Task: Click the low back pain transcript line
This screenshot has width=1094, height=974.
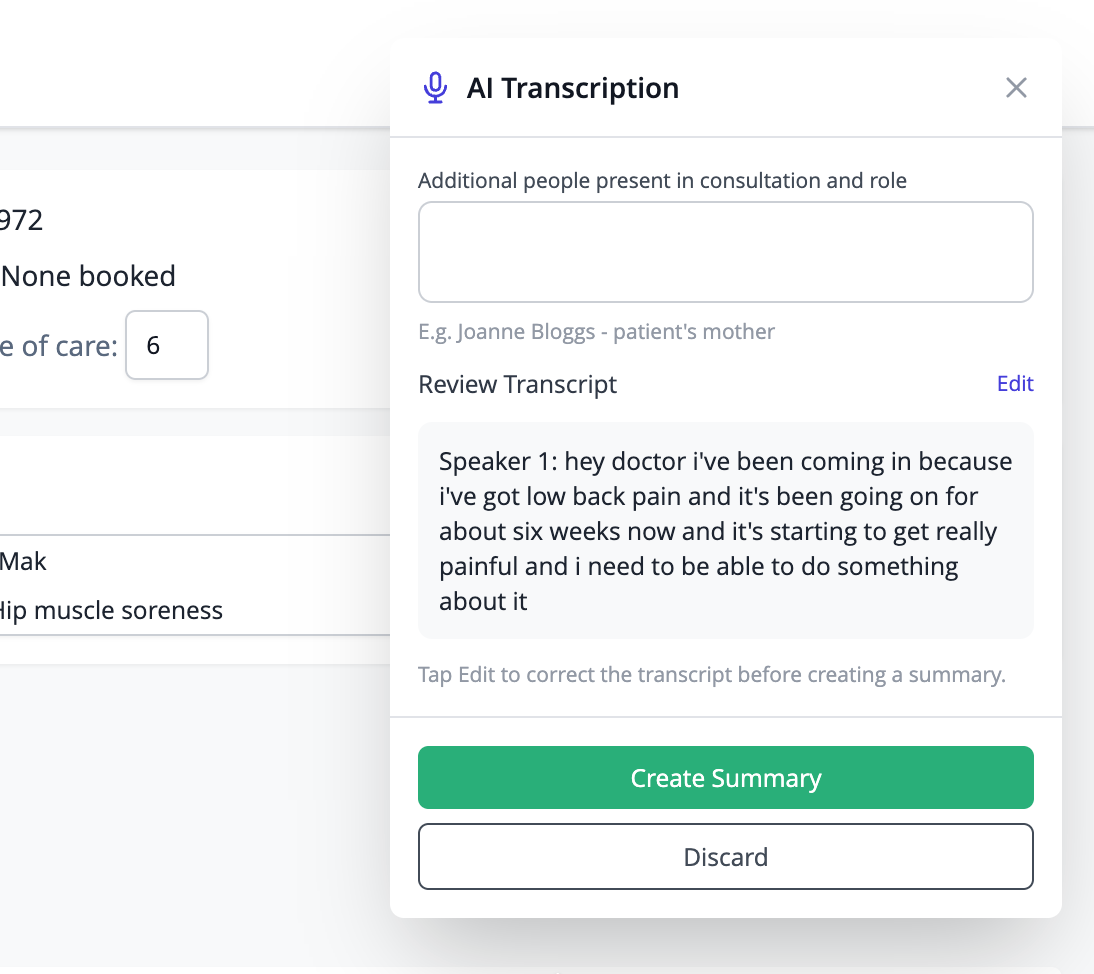Action: click(x=708, y=496)
